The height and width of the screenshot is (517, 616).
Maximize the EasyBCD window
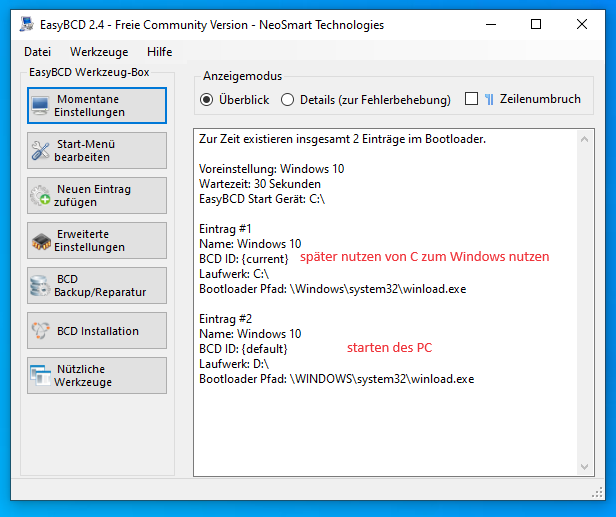(536, 24)
